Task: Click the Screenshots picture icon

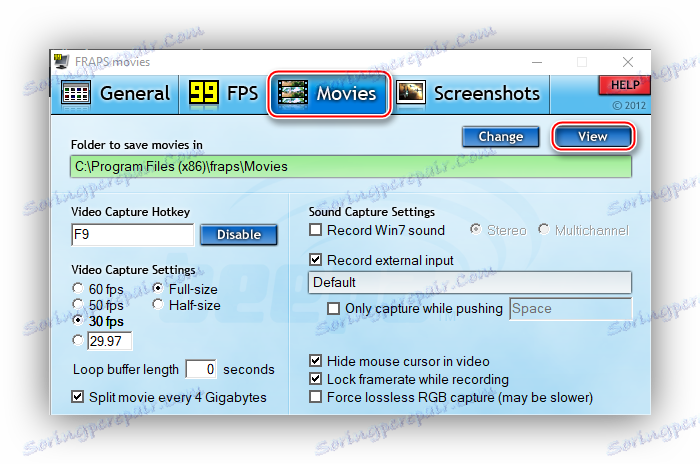Action: tap(411, 92)
